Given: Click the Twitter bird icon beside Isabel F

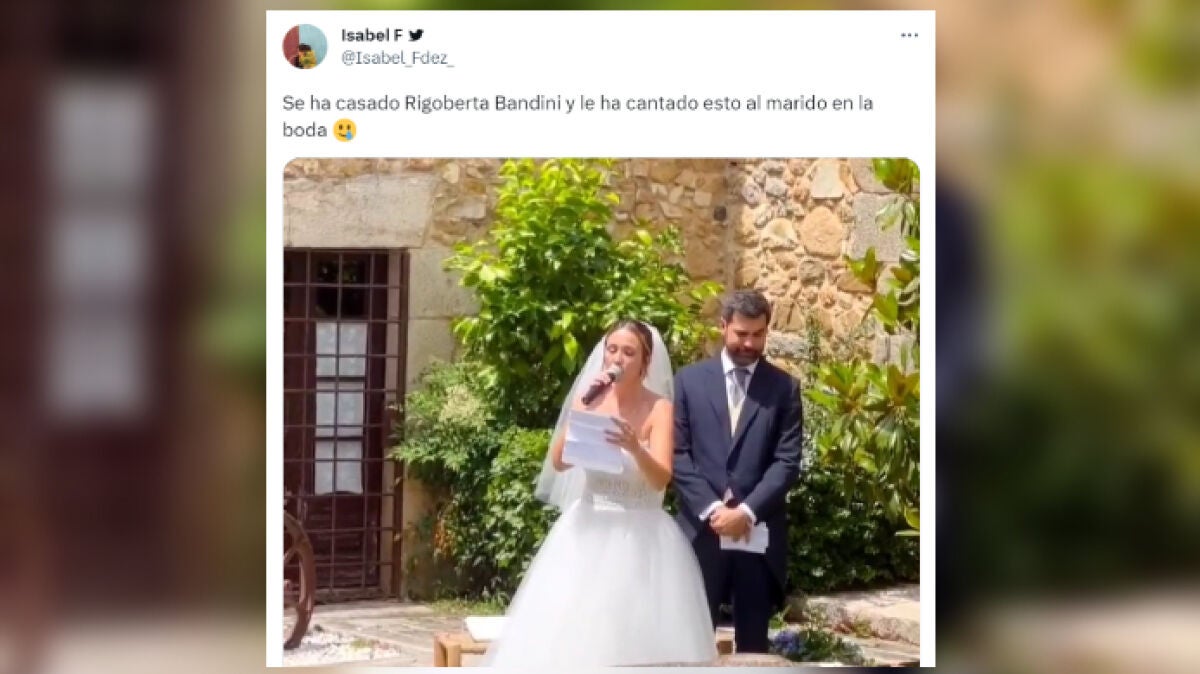Looking at the screenshot, I should point(416,35).
